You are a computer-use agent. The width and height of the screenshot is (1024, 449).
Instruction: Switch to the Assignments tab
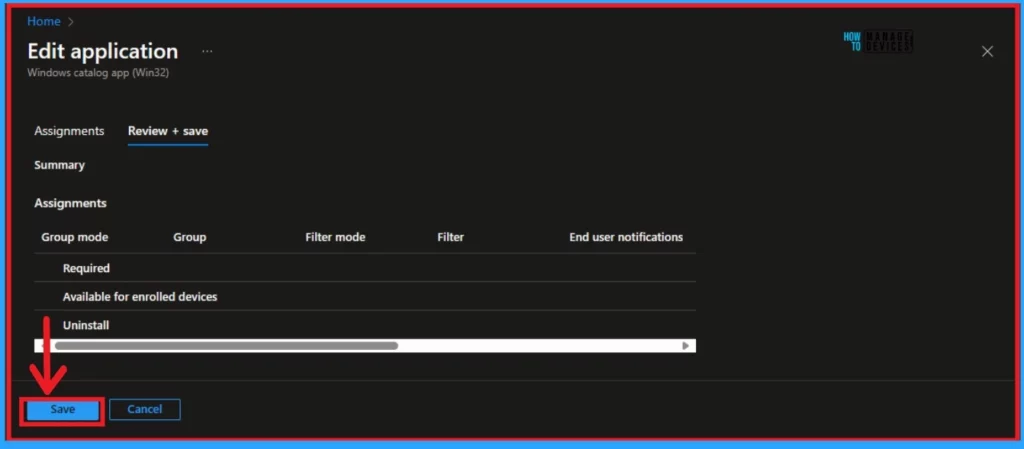click(x=69, y=131)
